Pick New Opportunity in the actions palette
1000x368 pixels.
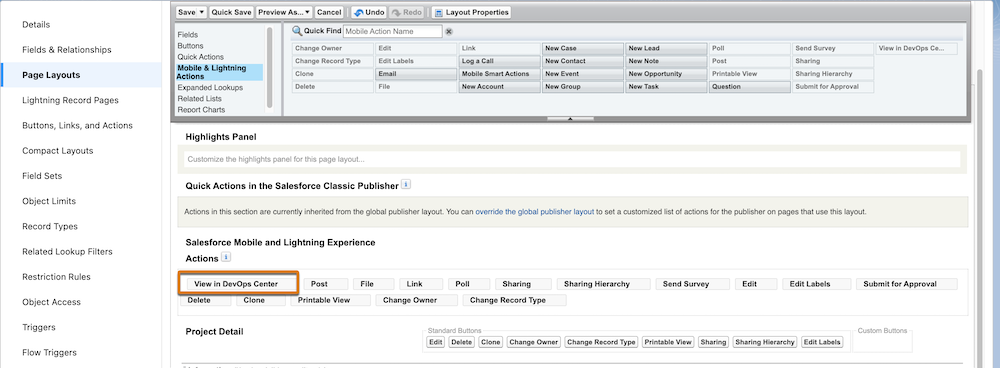[666, 74]
